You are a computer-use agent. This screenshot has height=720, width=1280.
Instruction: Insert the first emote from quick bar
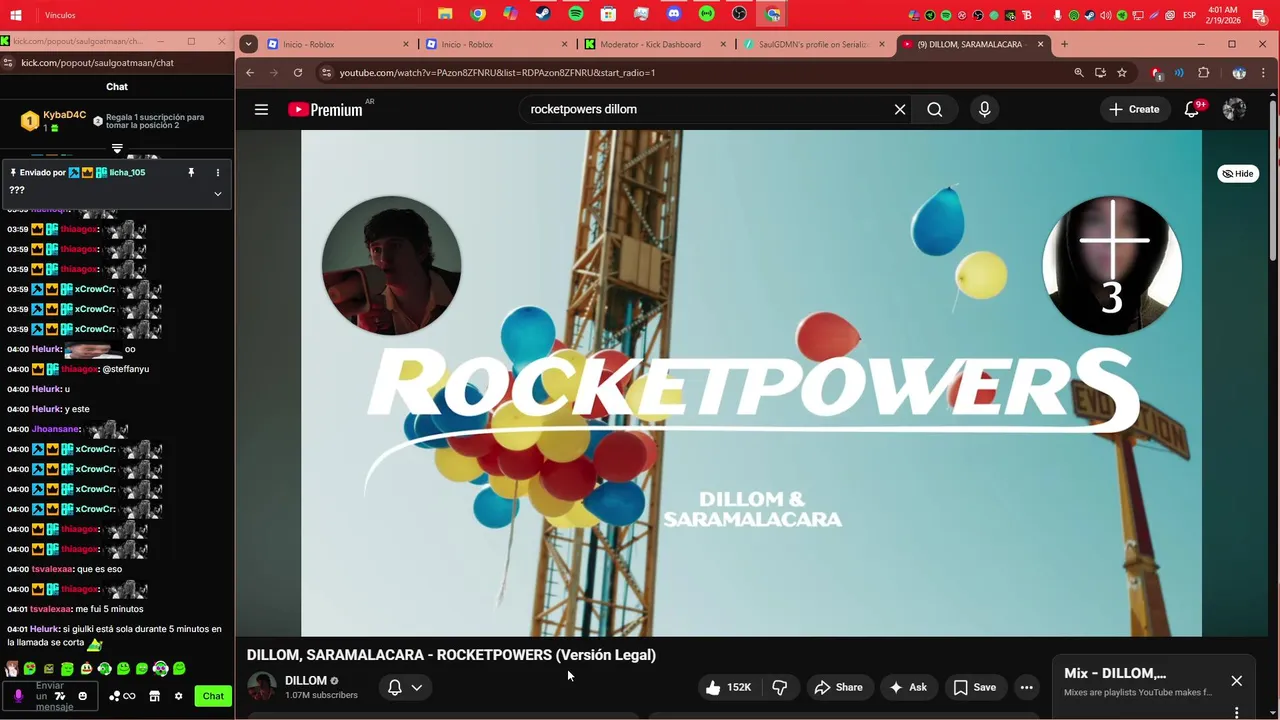[x=12, y=668]
